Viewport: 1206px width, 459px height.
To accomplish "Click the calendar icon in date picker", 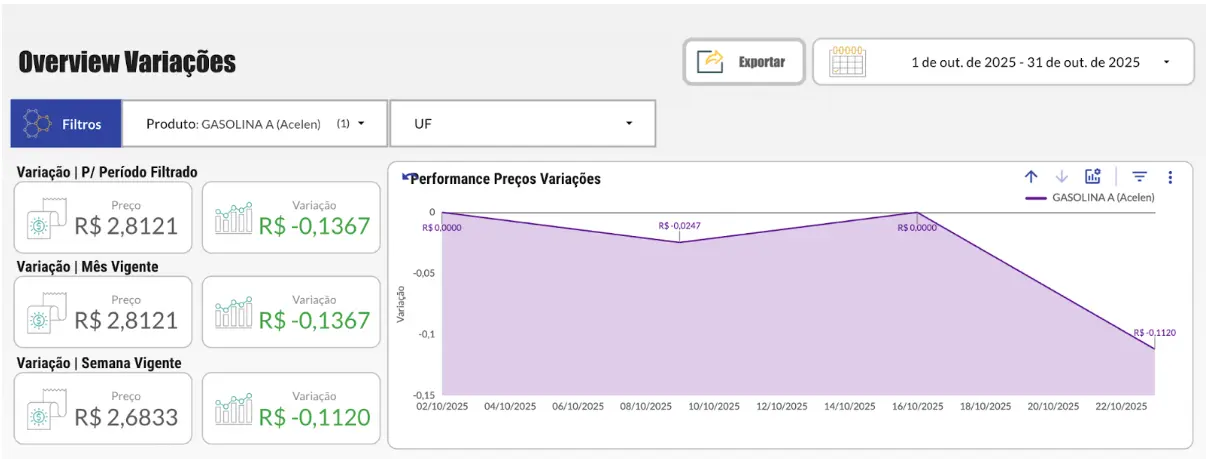I will (x=847, y=62).
